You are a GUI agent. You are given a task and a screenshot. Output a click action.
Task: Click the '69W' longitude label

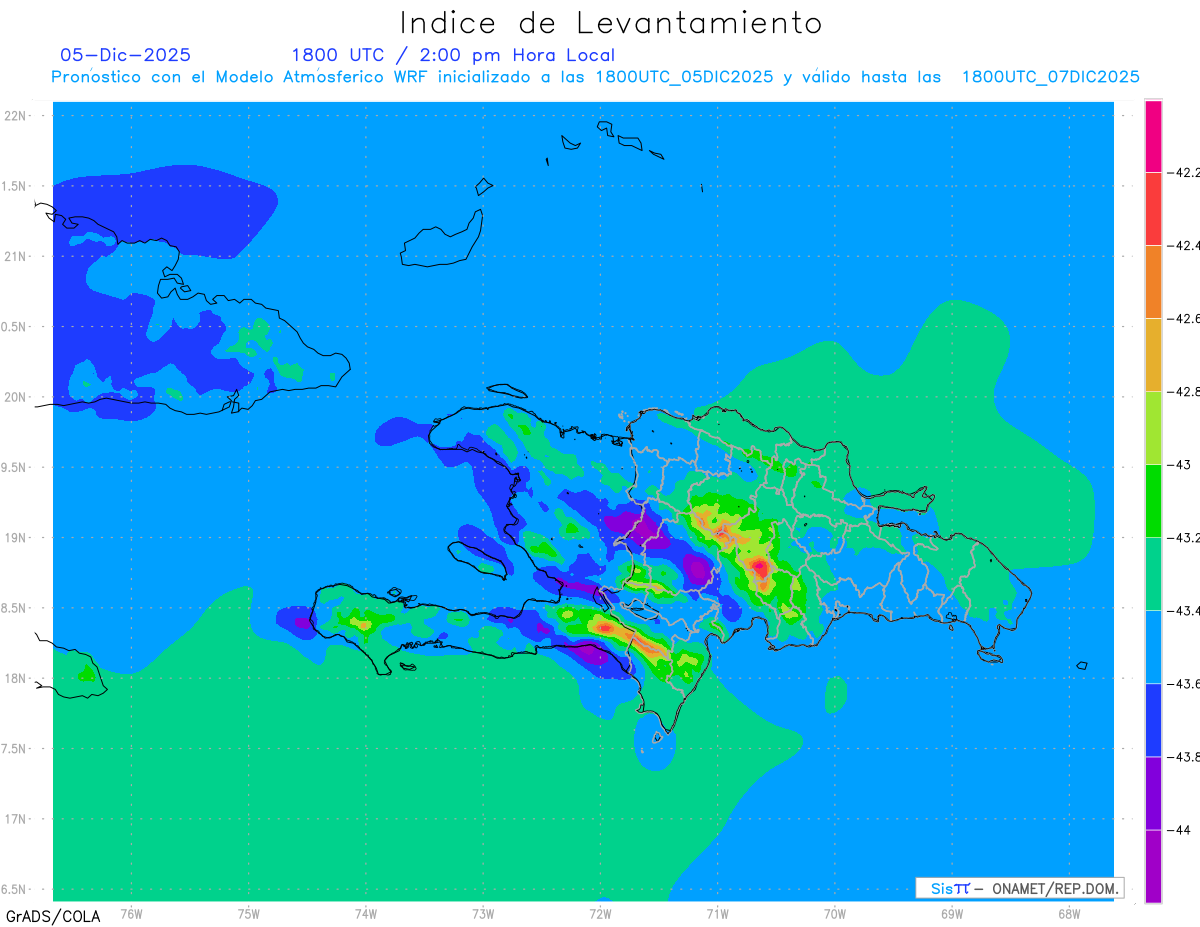[951, 914]
